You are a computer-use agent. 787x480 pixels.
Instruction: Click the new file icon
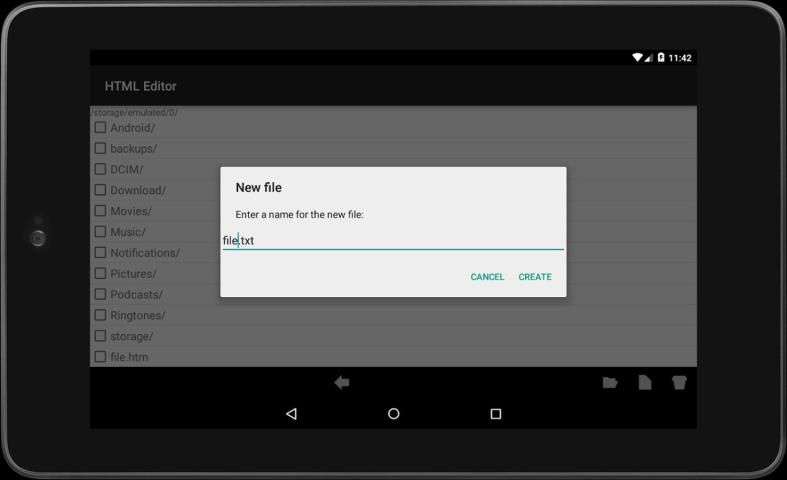point(645,382)
